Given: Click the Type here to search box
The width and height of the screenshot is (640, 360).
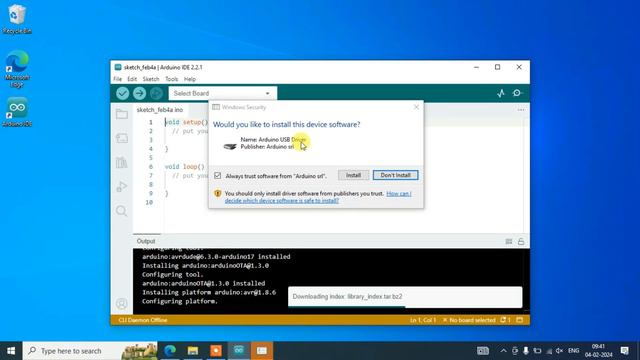Looking at the screenshot, I should pos(90,351).
